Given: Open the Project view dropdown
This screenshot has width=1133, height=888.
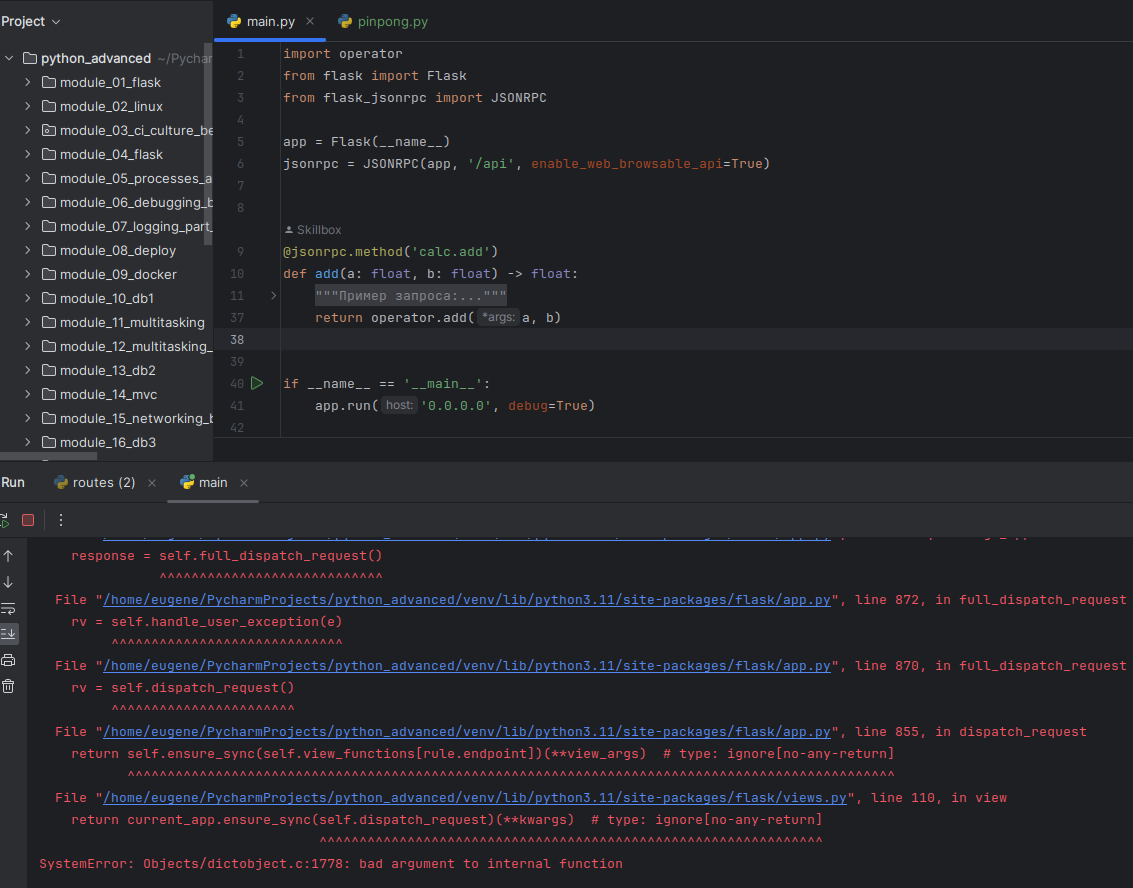Looking at the screenshot, I should (x=30, y=22).
